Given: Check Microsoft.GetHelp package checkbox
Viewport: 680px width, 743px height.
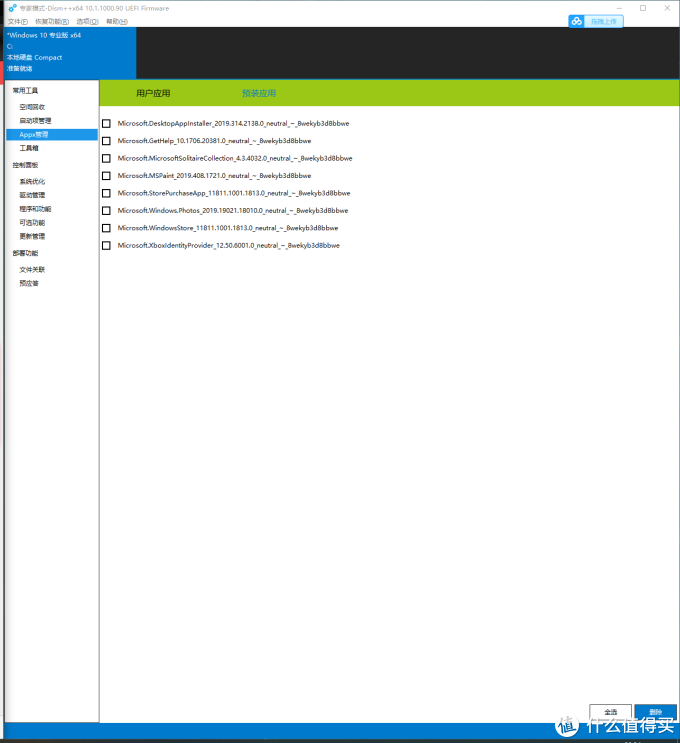Looking at the screenshot, I should pos(106,141).
